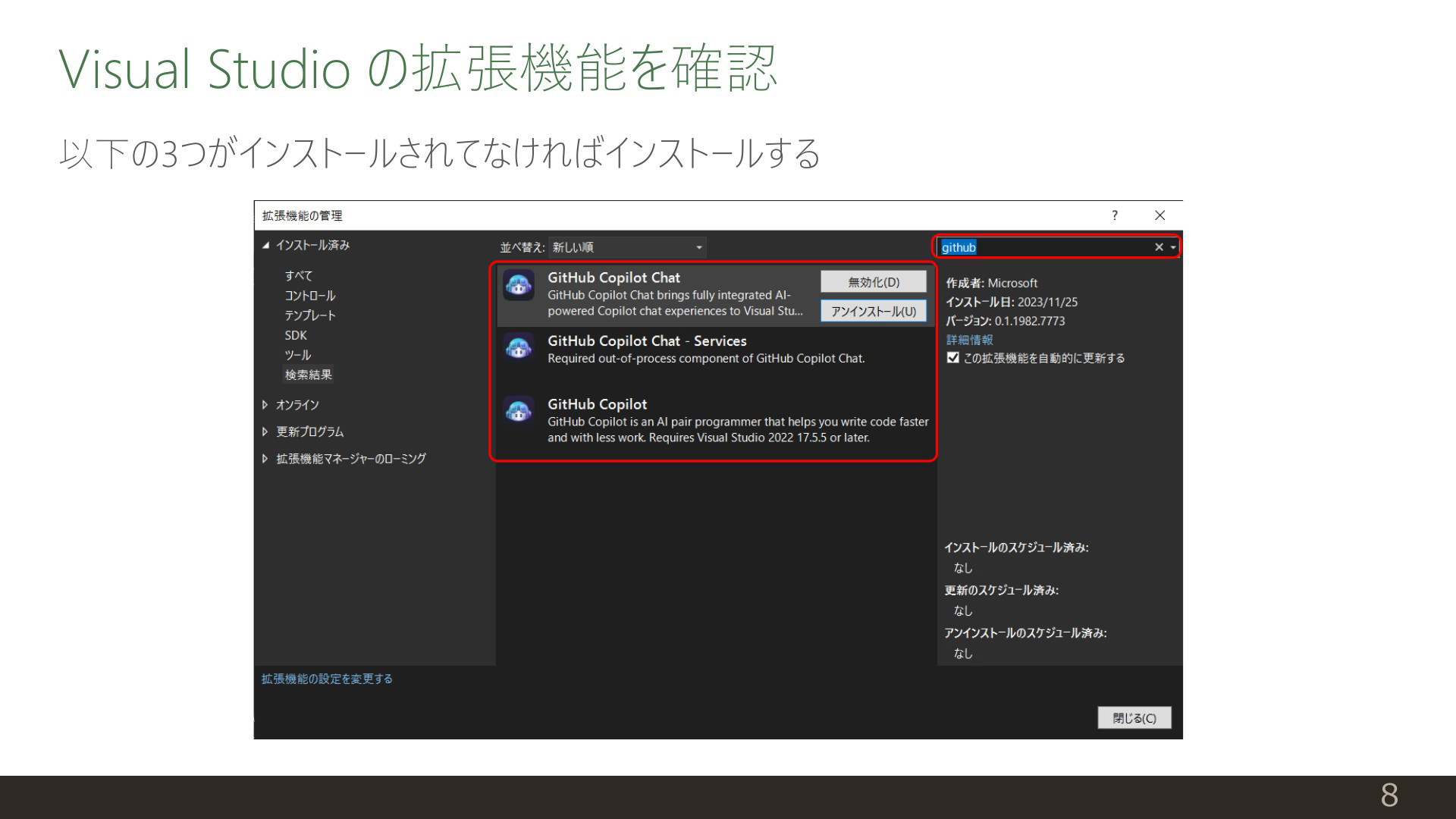Image resolution: width=1456 pixels, height=819 pixels.
Task: Click the GitHub Copilot Chat - Services icon
Action: [519, 348]
